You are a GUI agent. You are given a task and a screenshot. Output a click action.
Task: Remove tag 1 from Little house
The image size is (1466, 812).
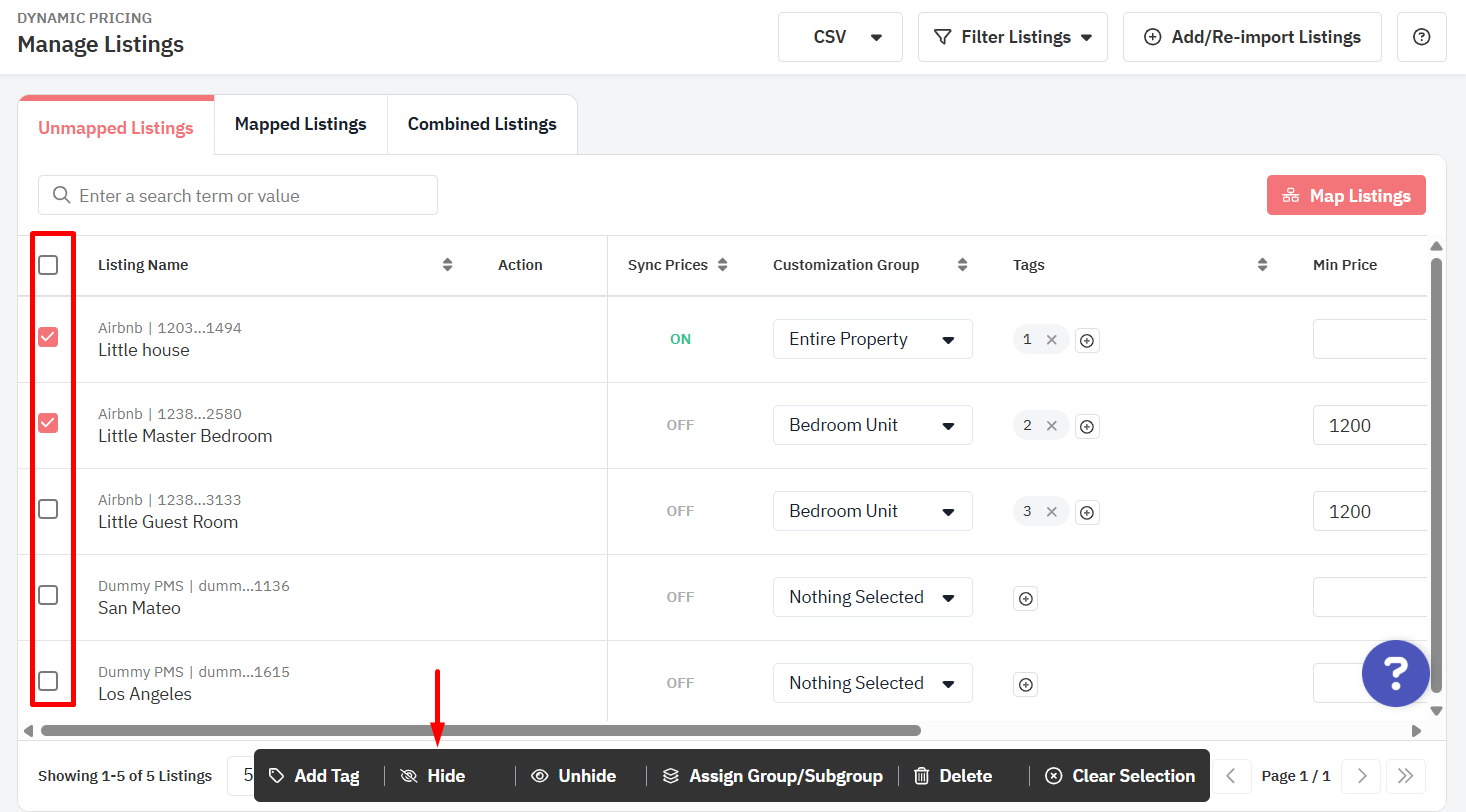pos(1051,340)
